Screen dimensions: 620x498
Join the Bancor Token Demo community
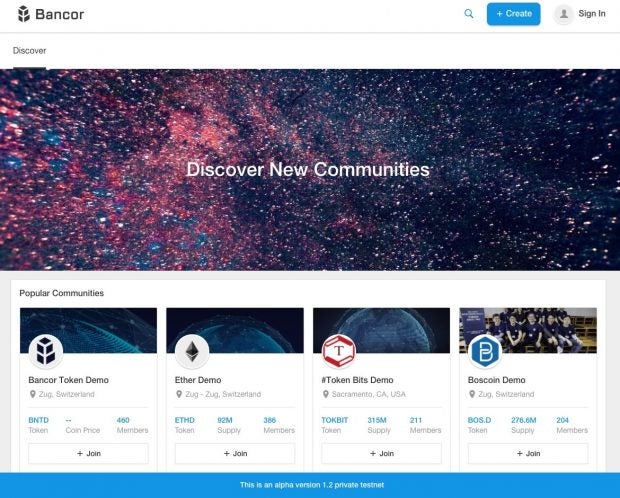tap(89, 453)
